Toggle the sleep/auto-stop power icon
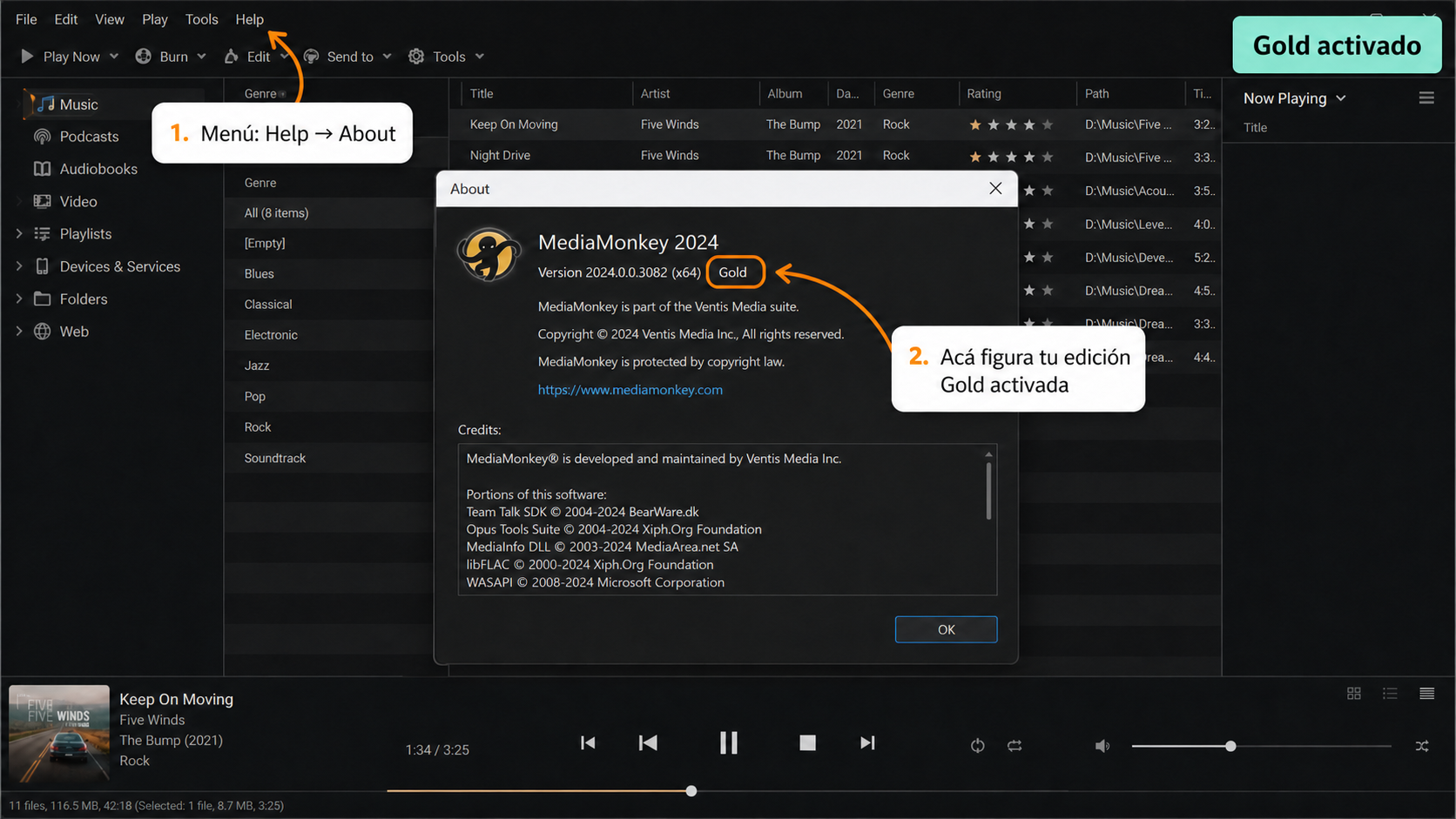Screen dimensions: 1456x819 pos(978,746)
